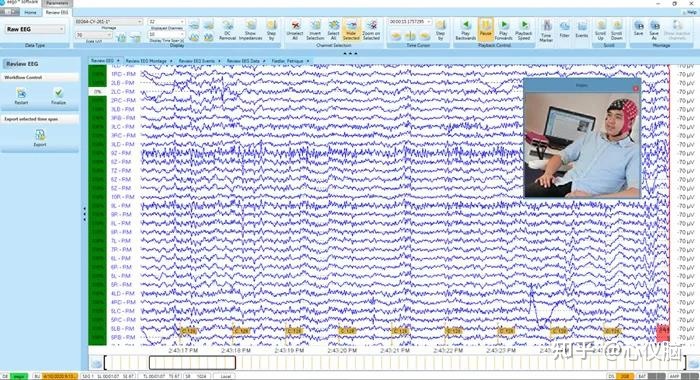The width and height of the screenshot is (700, 380).
Task: Open the Events tool
Action: coord(582,30)
